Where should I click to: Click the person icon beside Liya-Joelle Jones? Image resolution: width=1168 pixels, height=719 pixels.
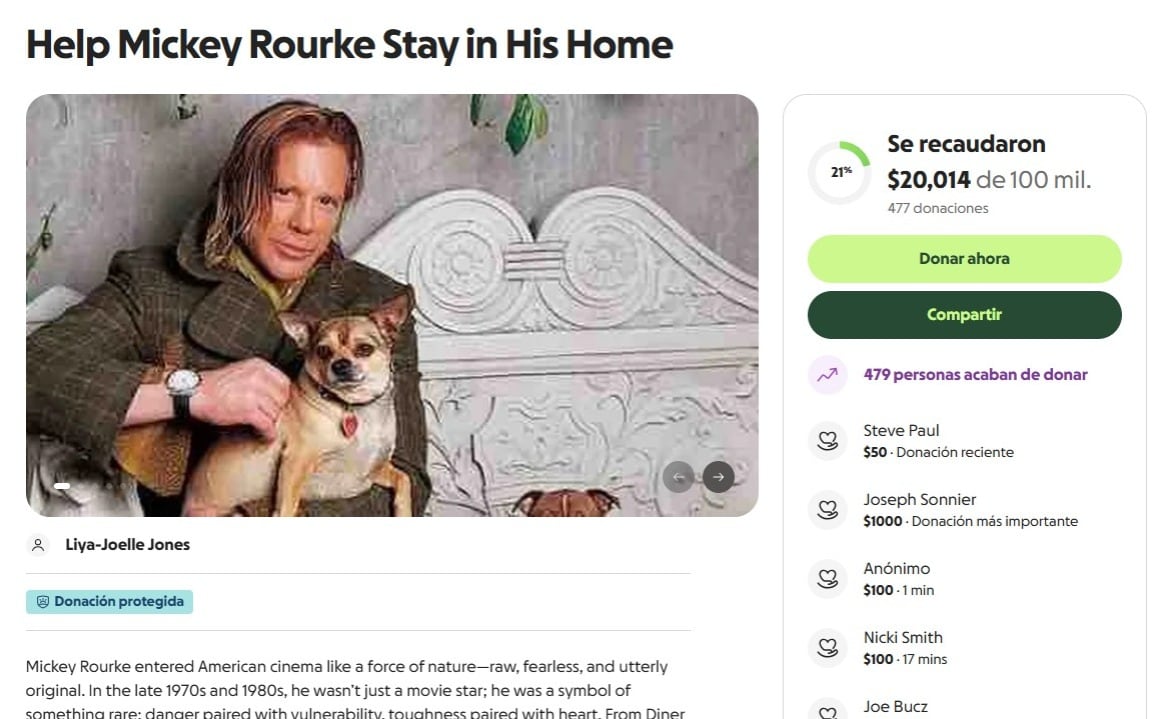pos(38,544)
